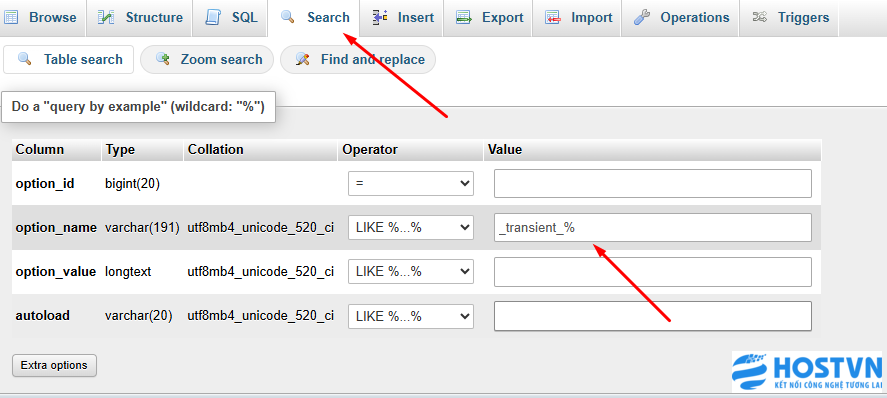Expand the option_value operator dropdown

click(x=411, y=271)
